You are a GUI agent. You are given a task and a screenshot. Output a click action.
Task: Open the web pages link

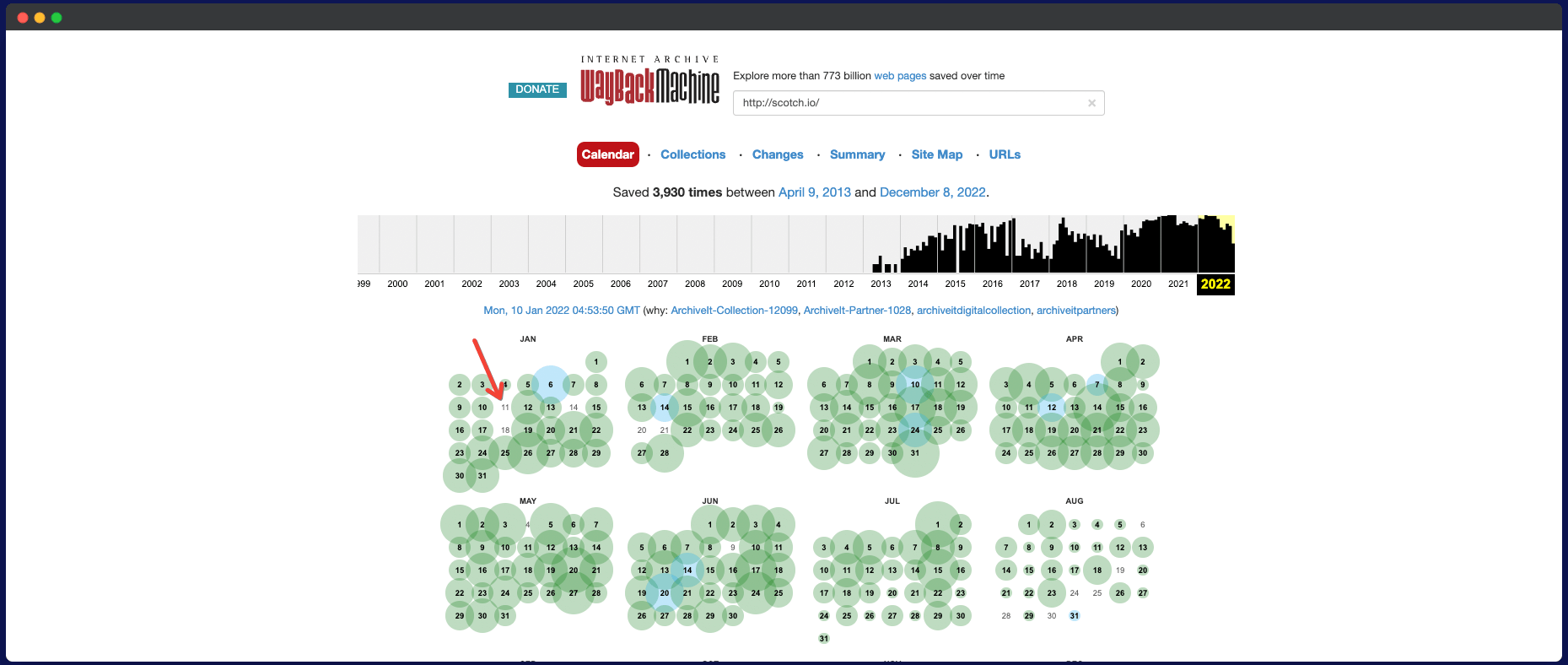pyautogui.click(x=900, y=76)
